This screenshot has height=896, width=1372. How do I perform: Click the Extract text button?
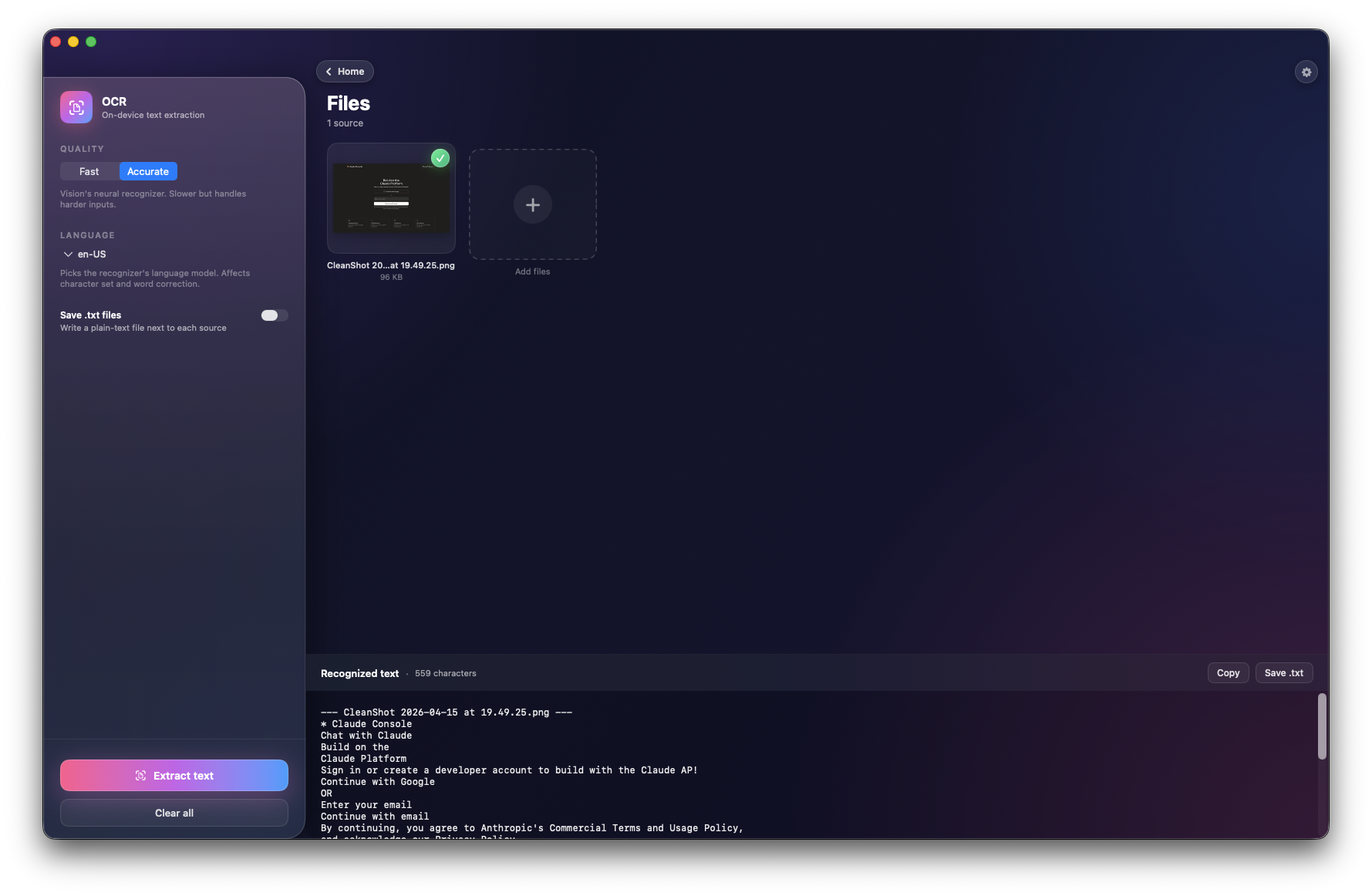[x=174, y=776]
